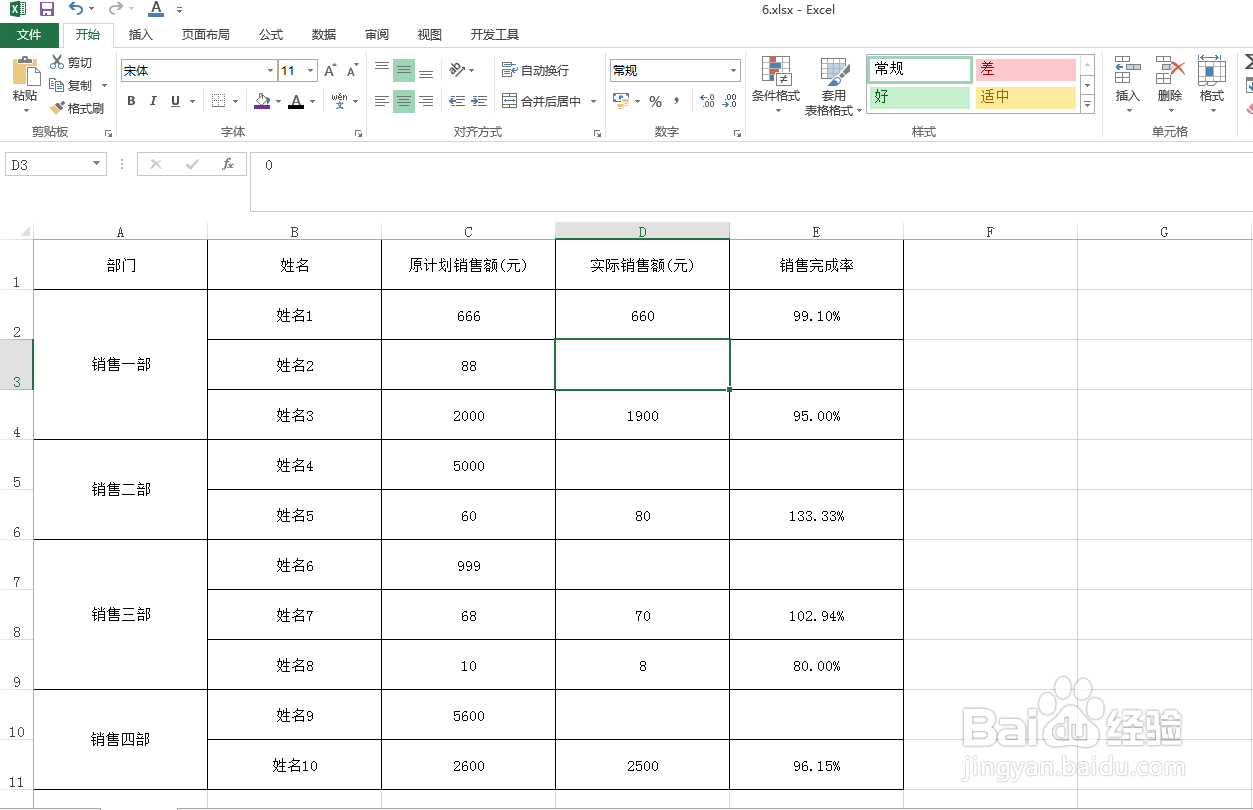Toggle center alignment in 对齐方式 group
1253x810 pixels.
click(x=403, y=101)
